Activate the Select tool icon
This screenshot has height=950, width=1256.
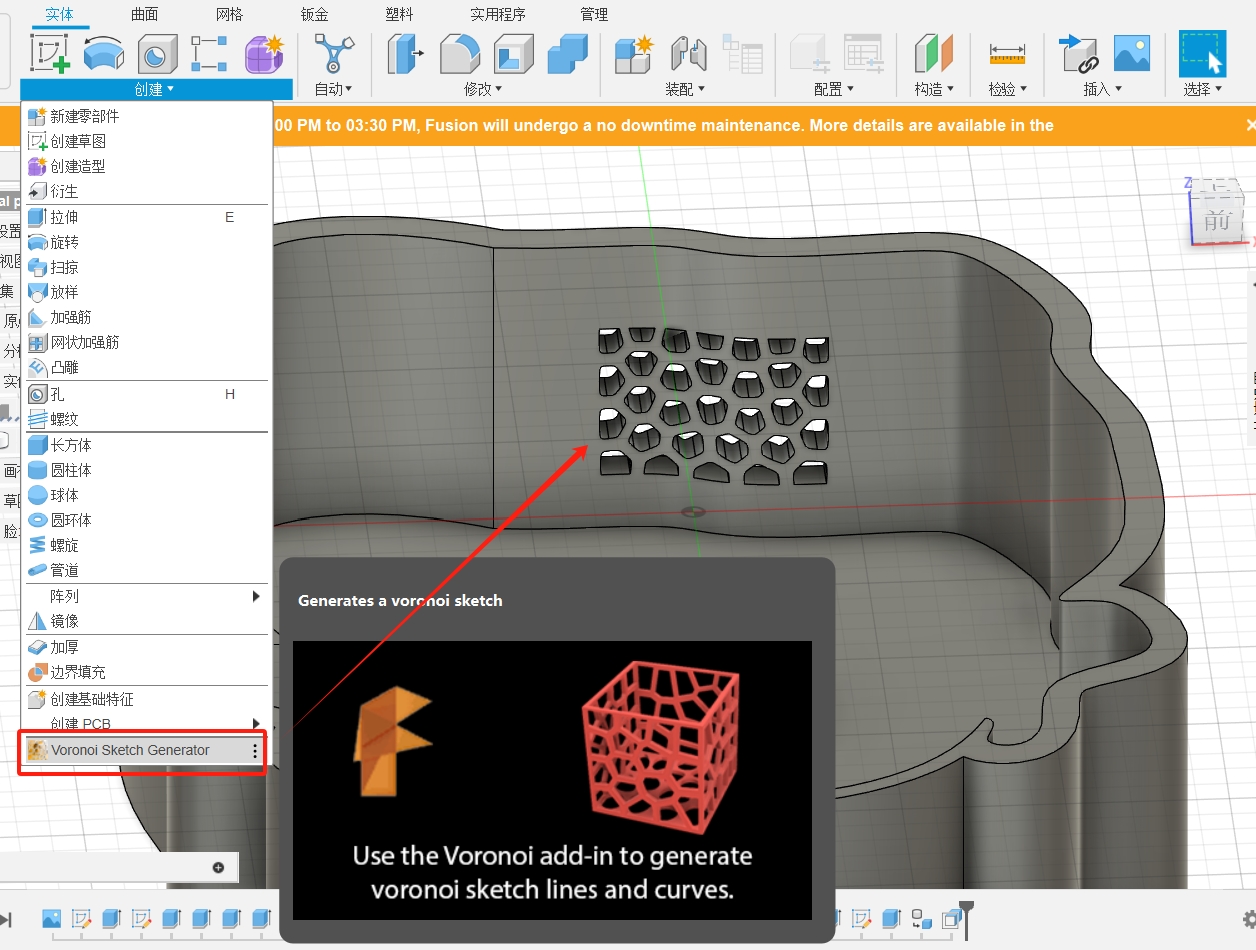coord(1203,54)
